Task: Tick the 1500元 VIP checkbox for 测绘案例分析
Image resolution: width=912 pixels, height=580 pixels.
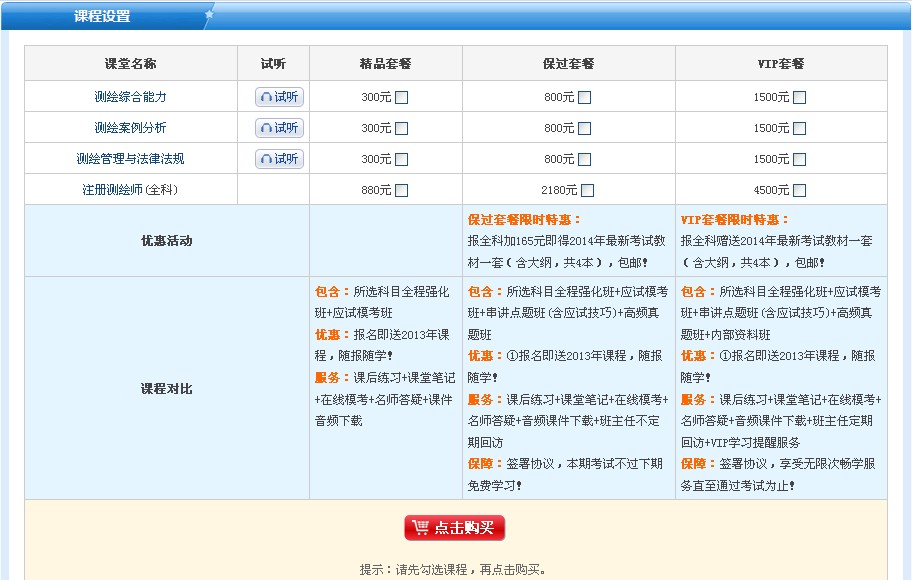Action: point(800,129)
